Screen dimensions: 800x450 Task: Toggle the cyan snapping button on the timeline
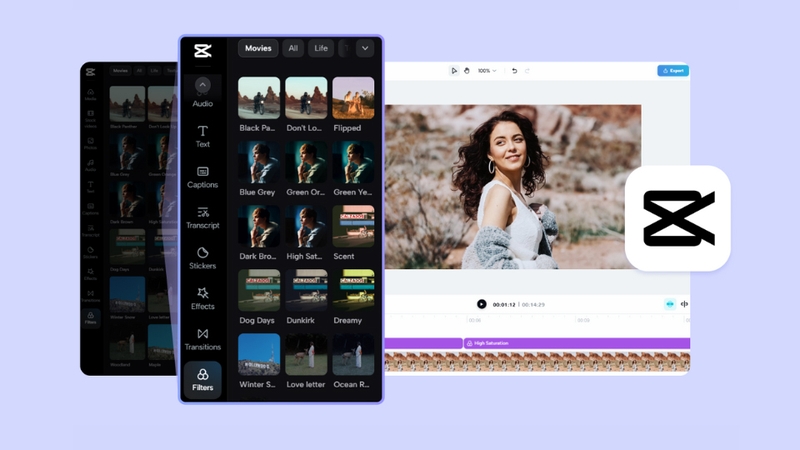pos(670,304)
